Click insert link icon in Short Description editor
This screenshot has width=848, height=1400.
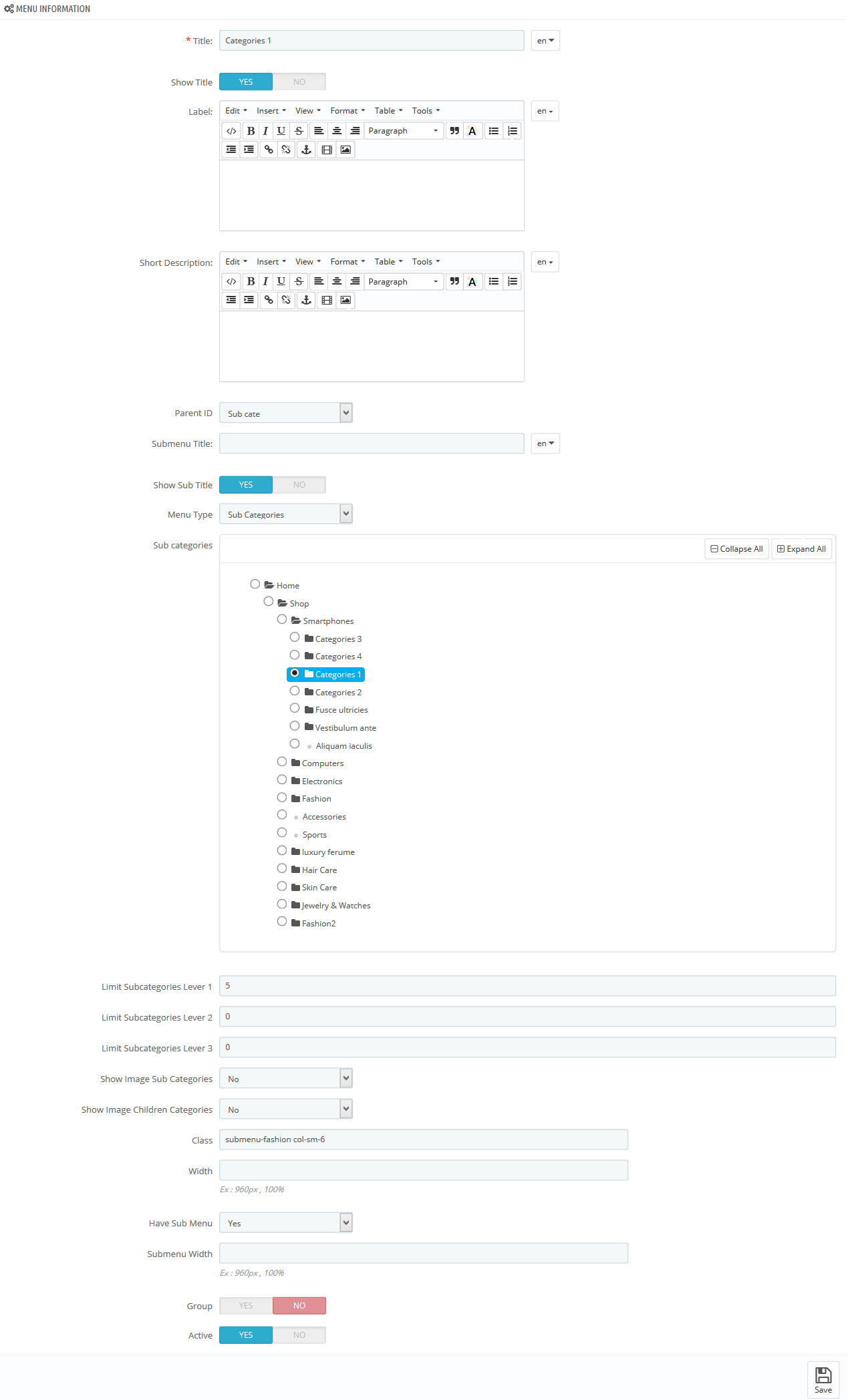(x=269, y=301)
